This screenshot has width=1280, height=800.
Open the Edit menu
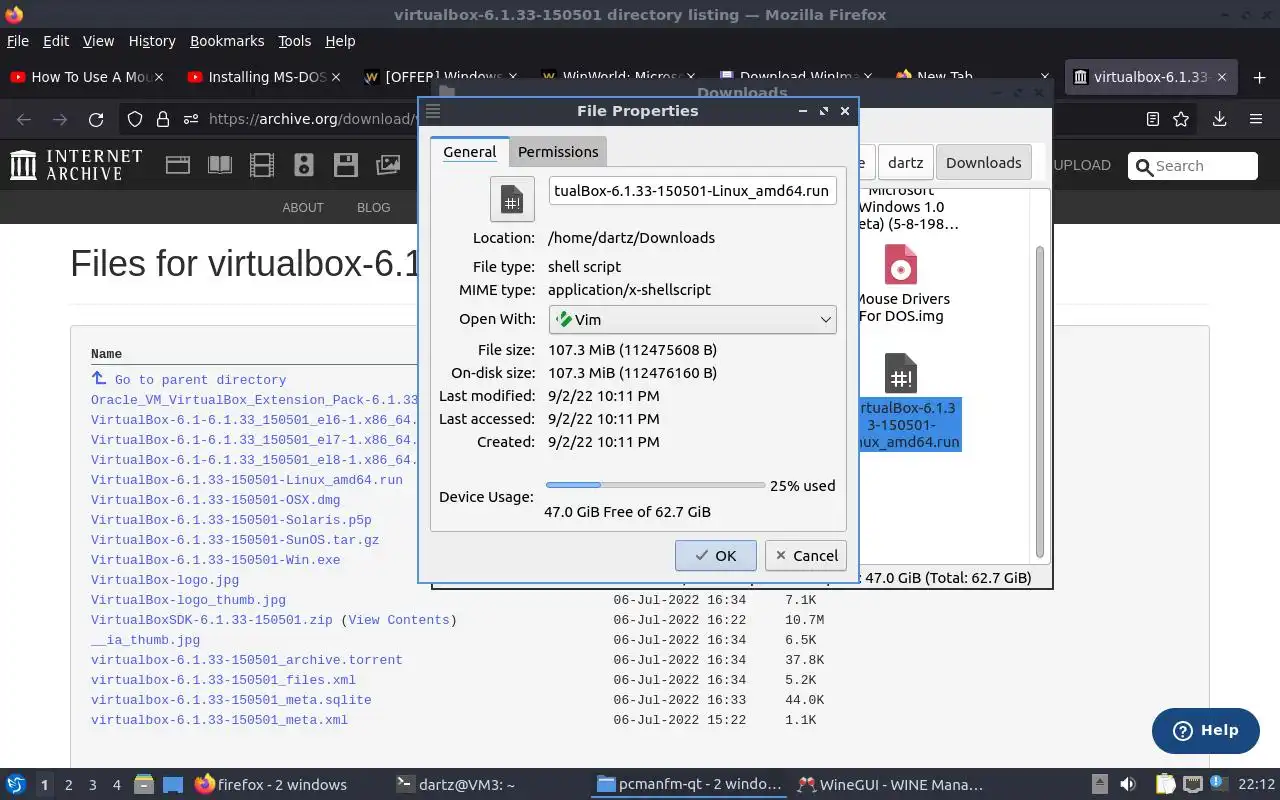(x=56, y=41)
